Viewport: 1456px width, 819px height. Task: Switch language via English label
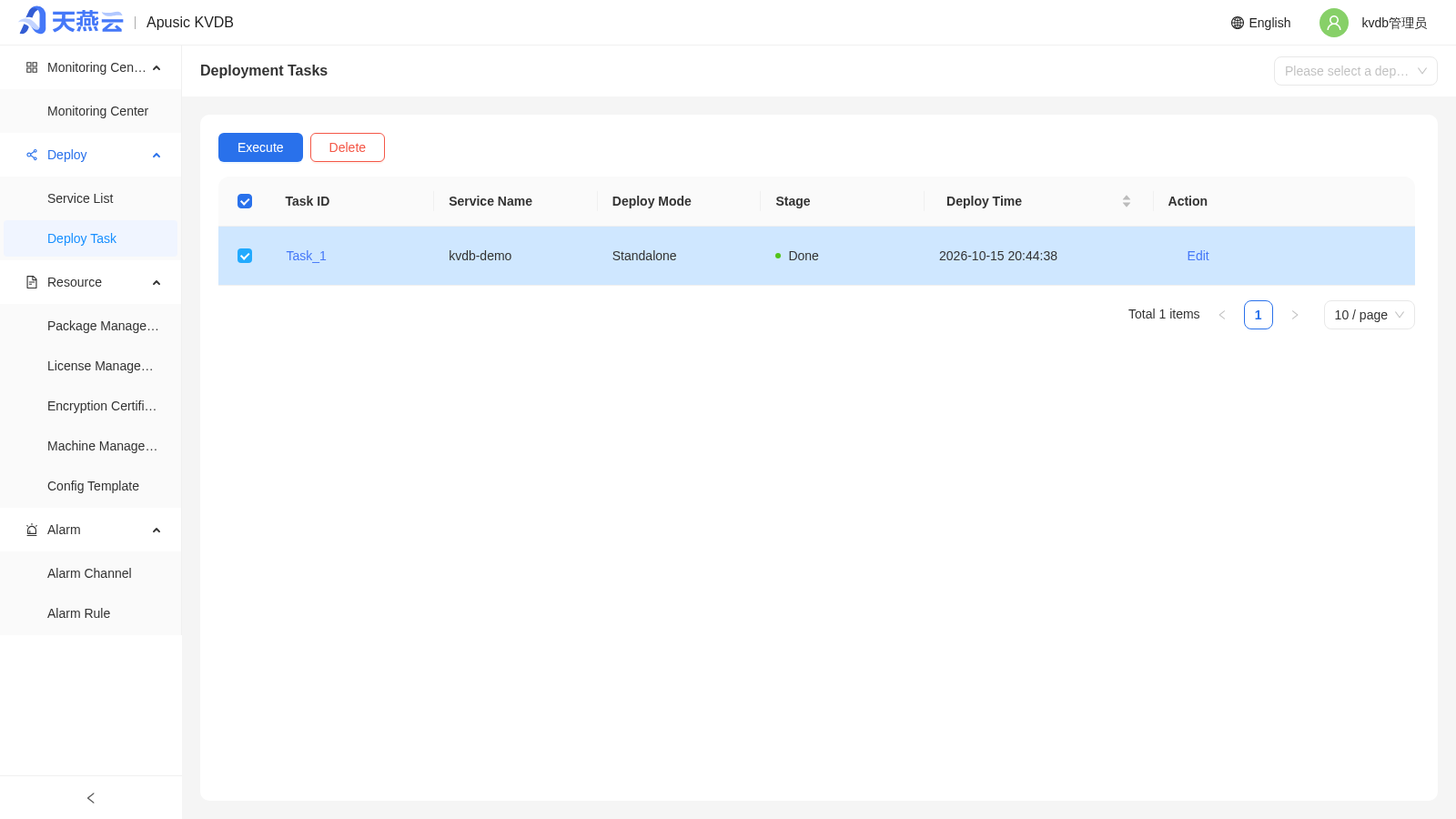1269,23
